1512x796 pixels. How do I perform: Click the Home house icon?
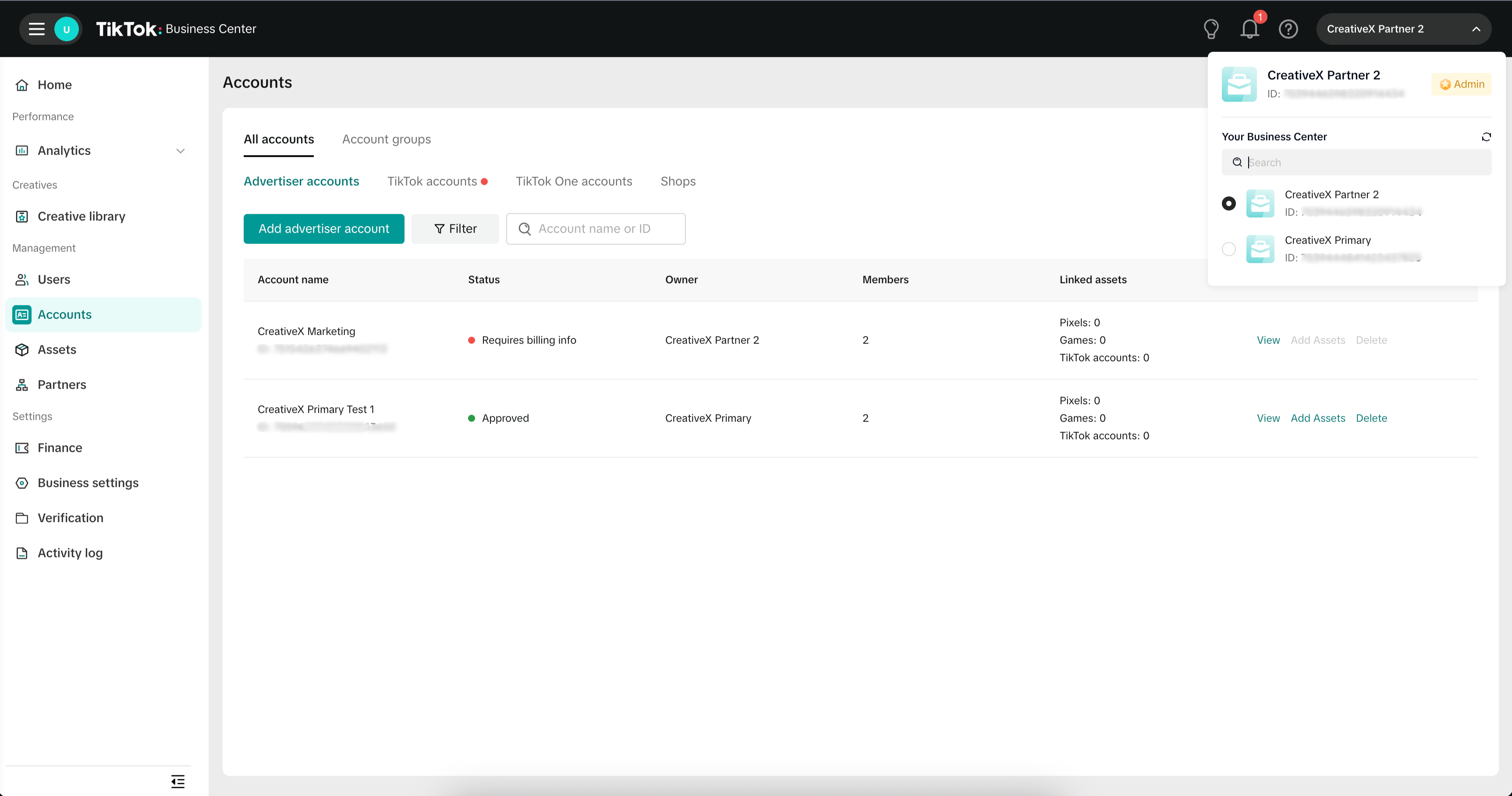[22, 85]
